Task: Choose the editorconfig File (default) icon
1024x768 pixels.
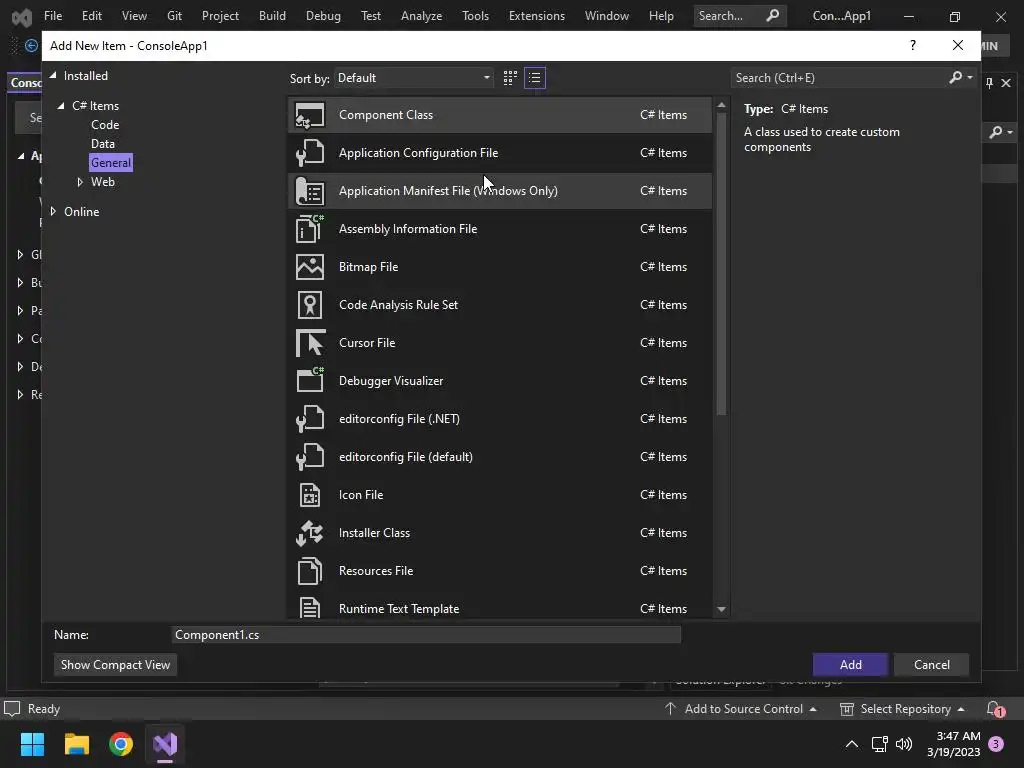Action: (x=310, y=456)
